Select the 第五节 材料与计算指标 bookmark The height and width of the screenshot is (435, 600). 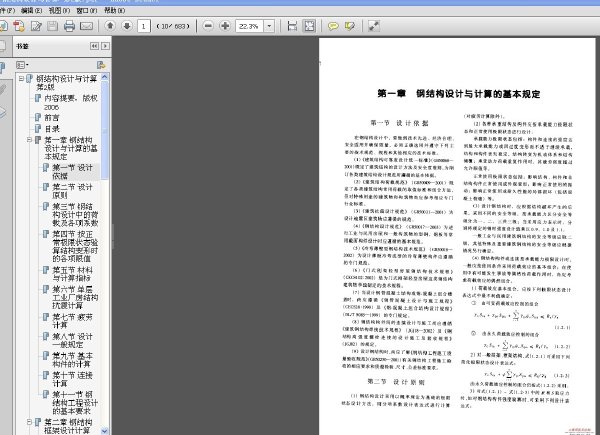(73, 274)
